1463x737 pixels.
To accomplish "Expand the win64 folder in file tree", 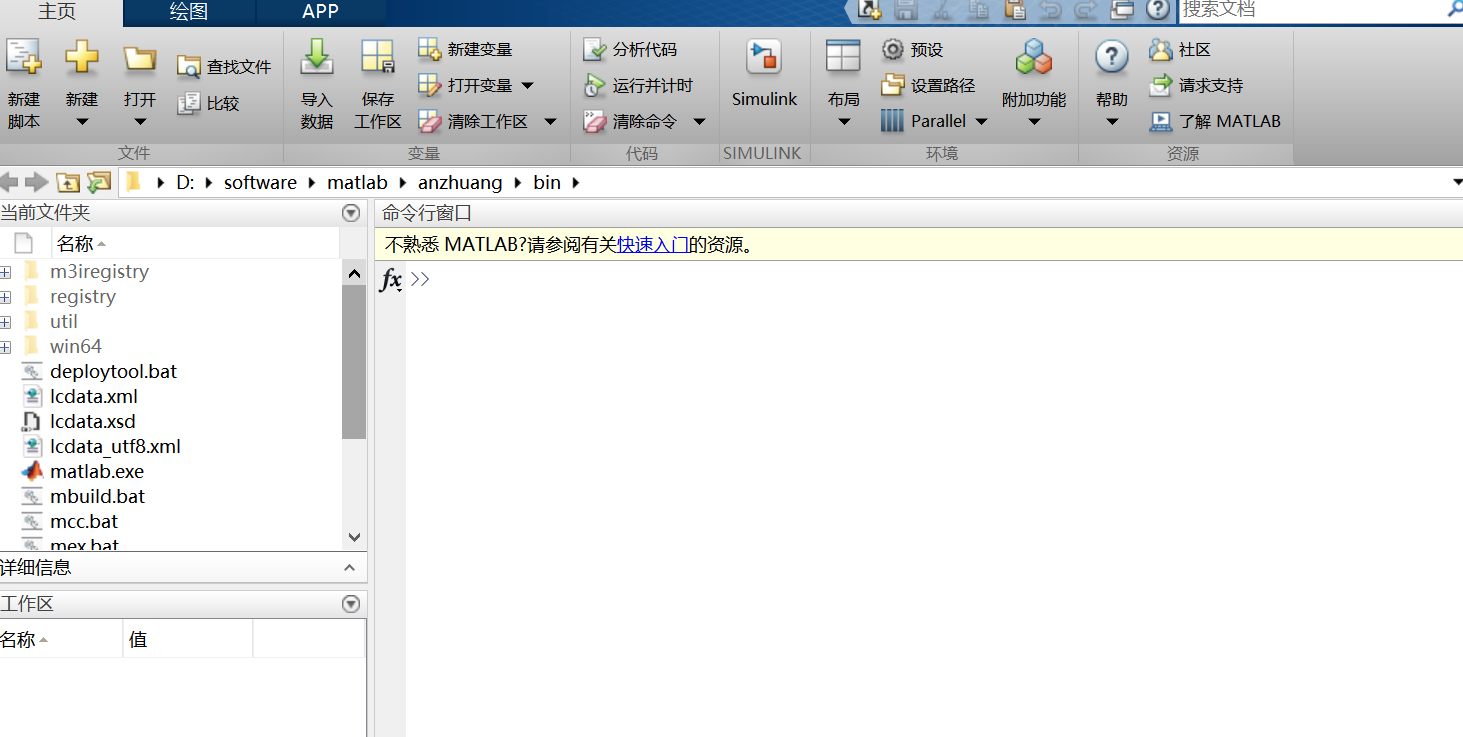I will click(6, 345).
